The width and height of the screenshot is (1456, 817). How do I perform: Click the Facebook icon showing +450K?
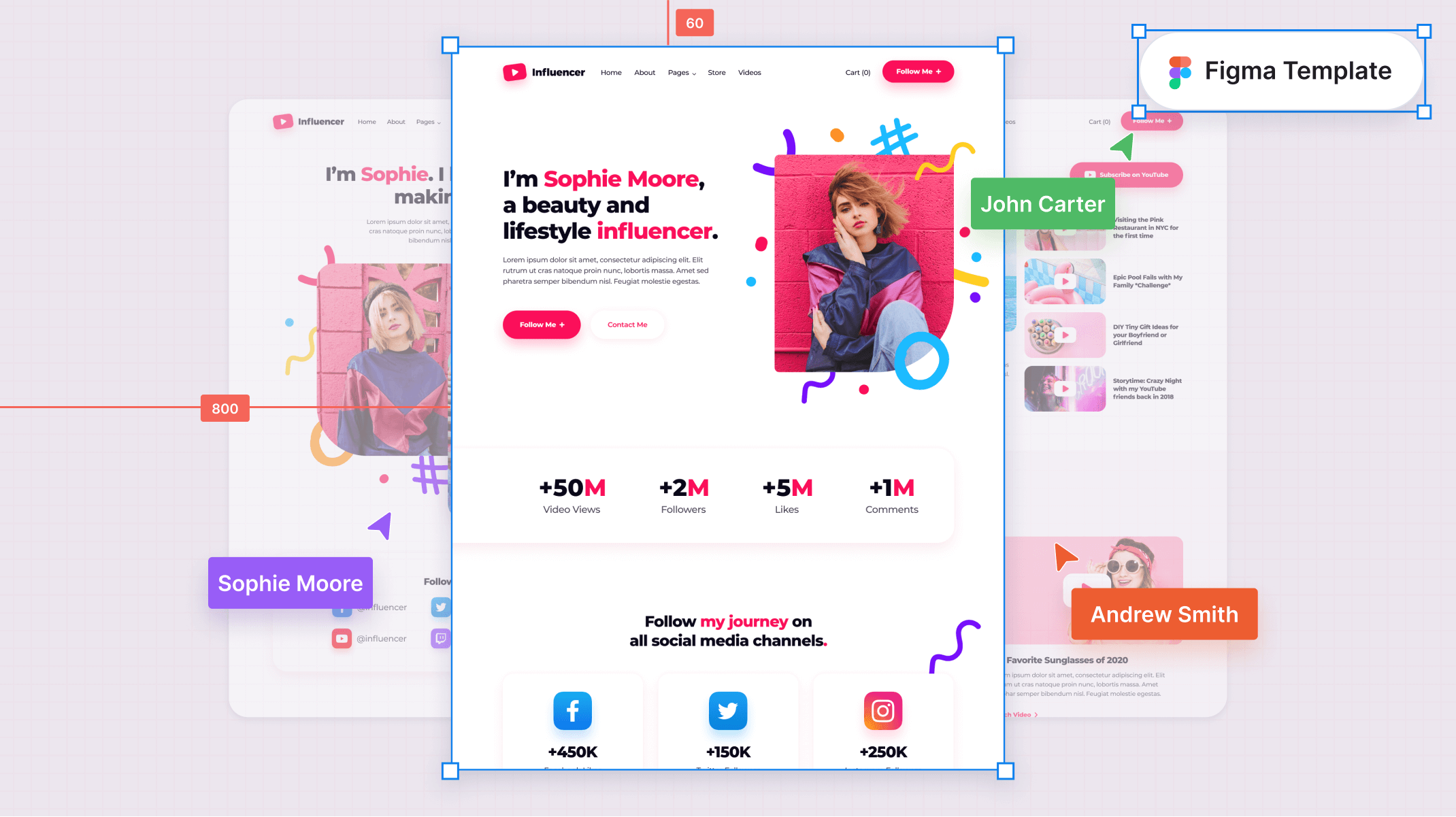(572, 710)
